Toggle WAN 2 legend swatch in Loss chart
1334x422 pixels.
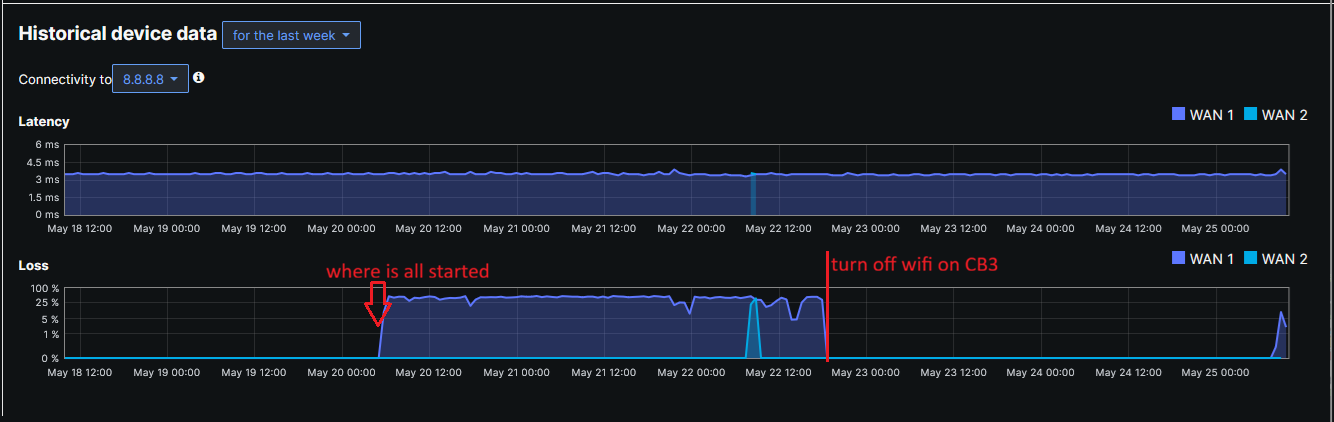tap(1251, 258)
